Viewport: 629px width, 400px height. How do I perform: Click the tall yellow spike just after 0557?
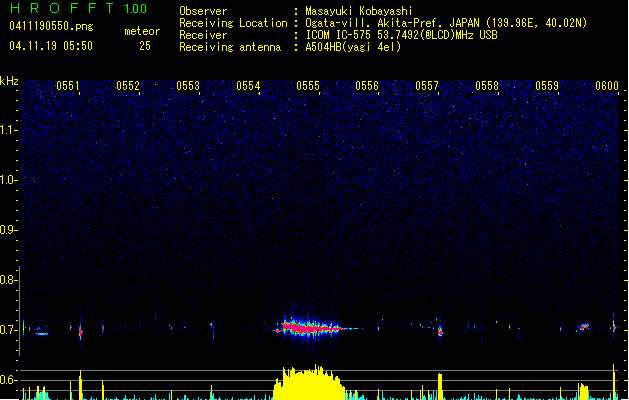coord(440,386)
